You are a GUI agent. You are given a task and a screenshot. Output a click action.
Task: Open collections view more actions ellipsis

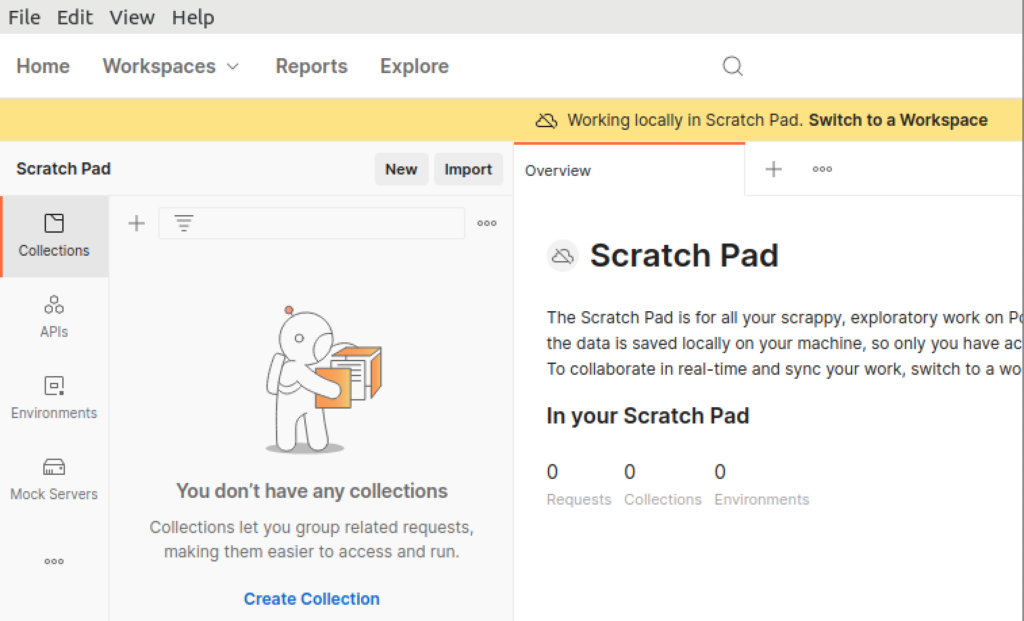[487, 223]
